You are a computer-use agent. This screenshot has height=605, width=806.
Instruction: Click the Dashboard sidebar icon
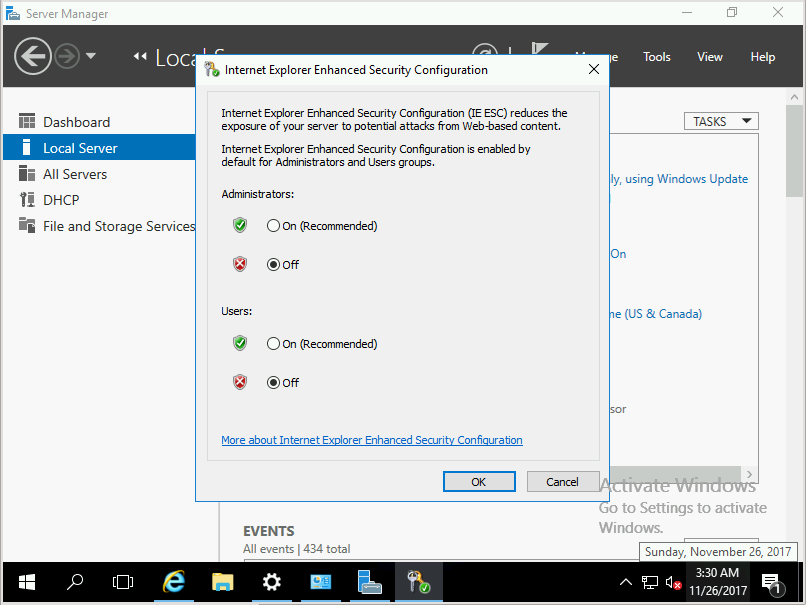27,121
